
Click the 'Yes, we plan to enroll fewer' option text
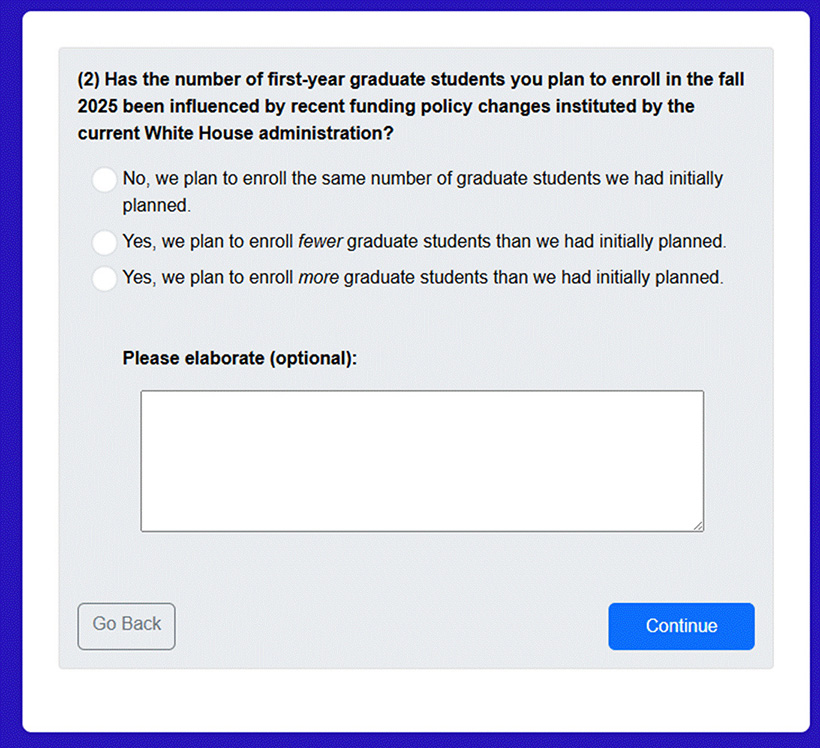[x=209, y=242]
